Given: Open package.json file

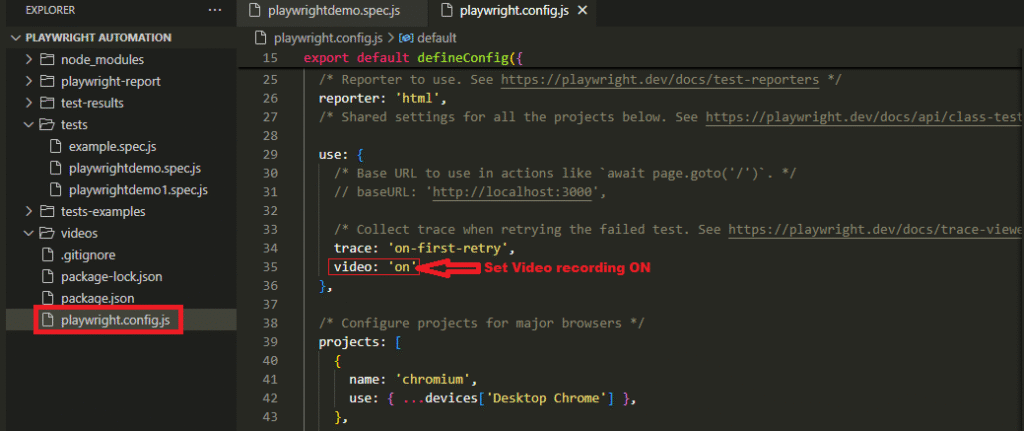Looking at the screenshot, I should coord(97,298).
